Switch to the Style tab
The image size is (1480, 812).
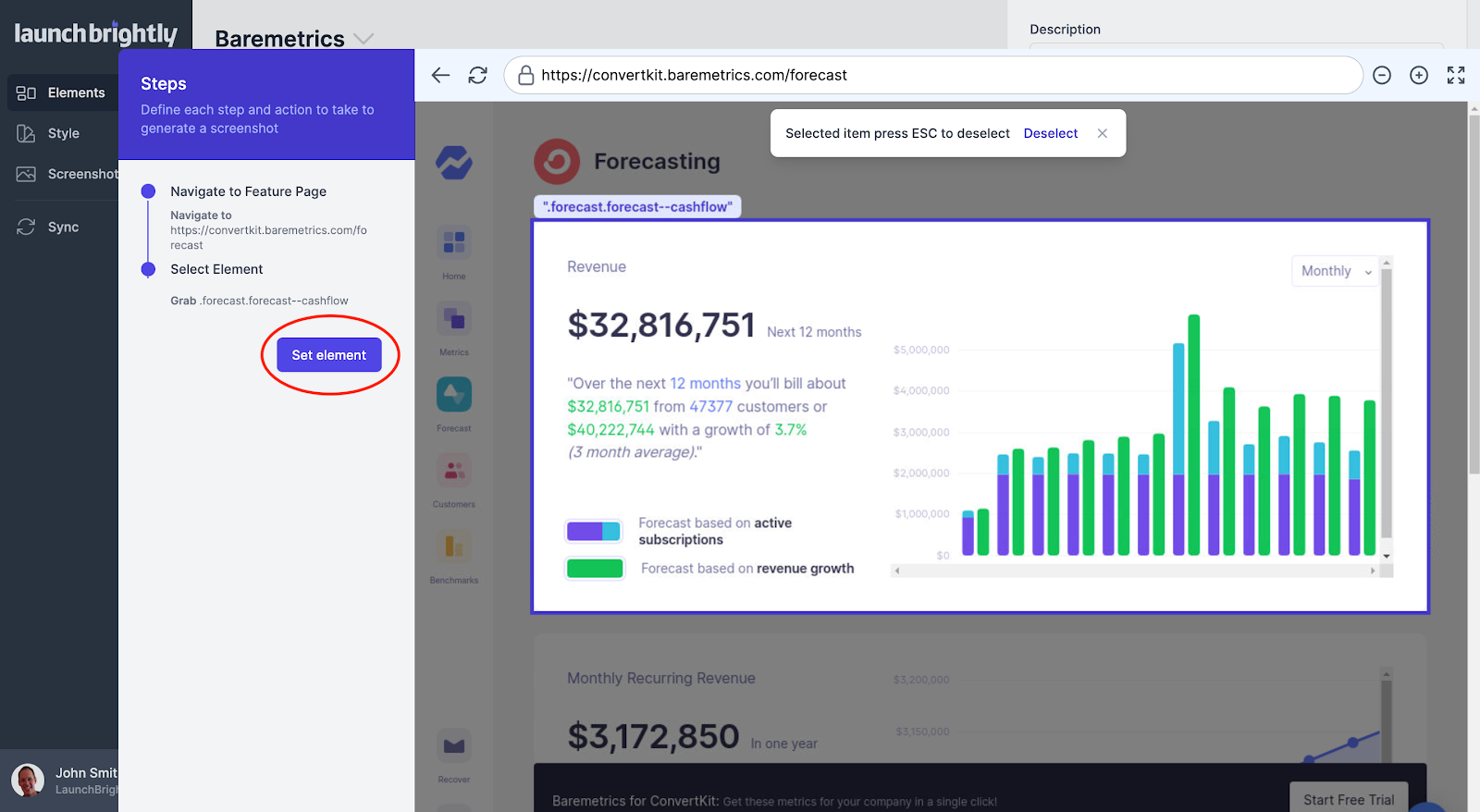click(61, 133)
